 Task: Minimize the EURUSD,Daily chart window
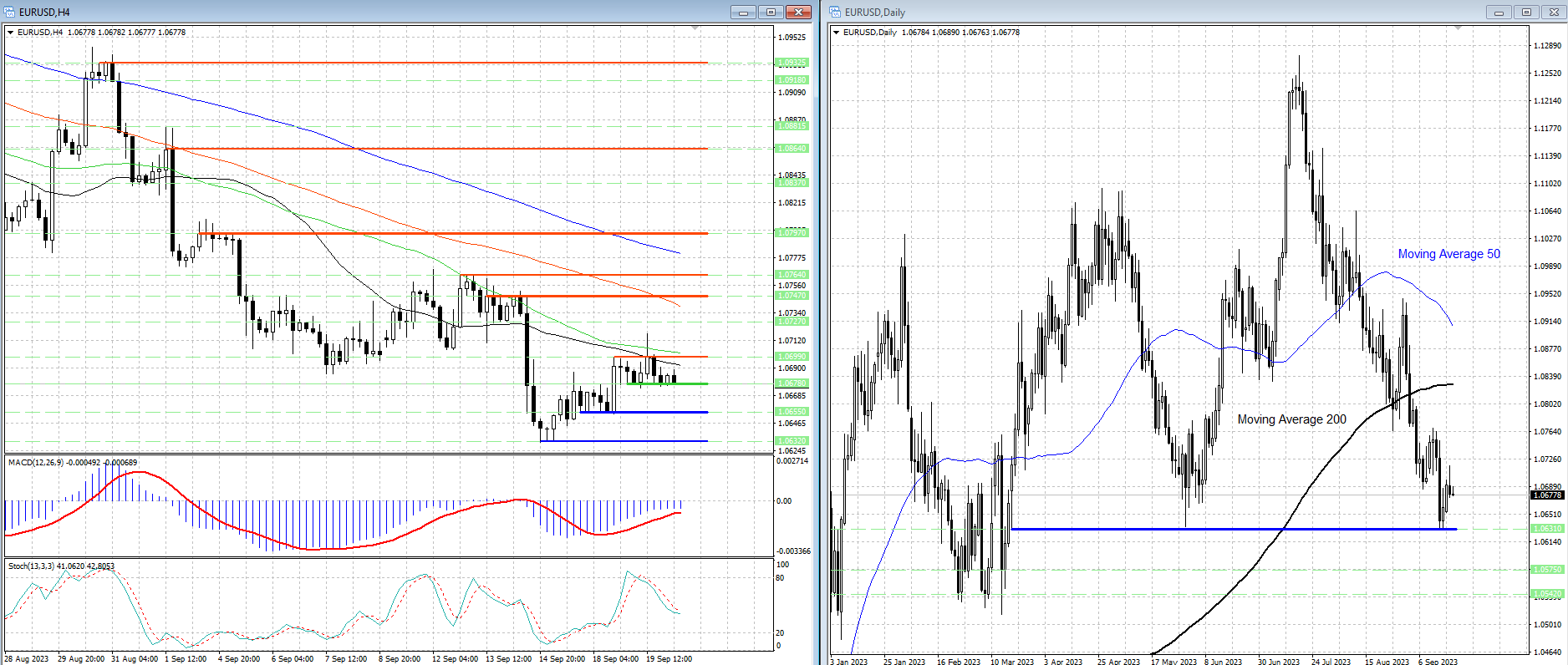point(1499,12)
